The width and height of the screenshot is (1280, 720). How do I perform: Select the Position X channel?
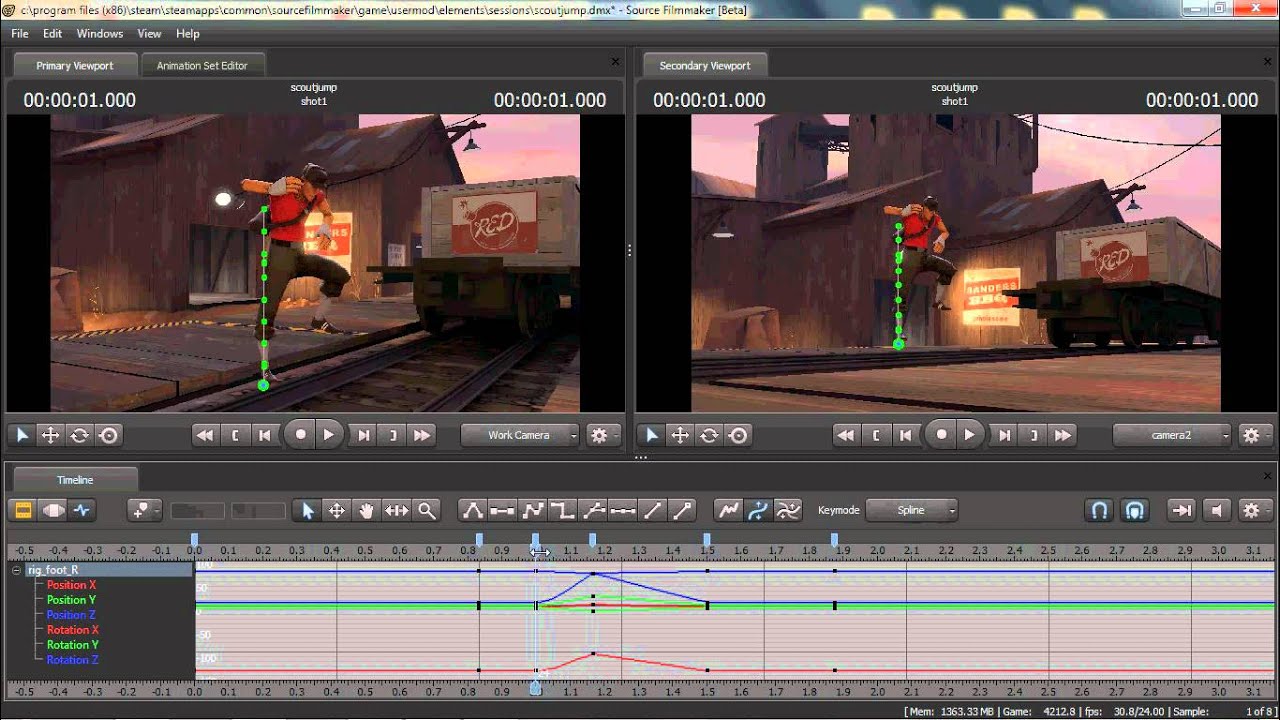tap(71, 585)
